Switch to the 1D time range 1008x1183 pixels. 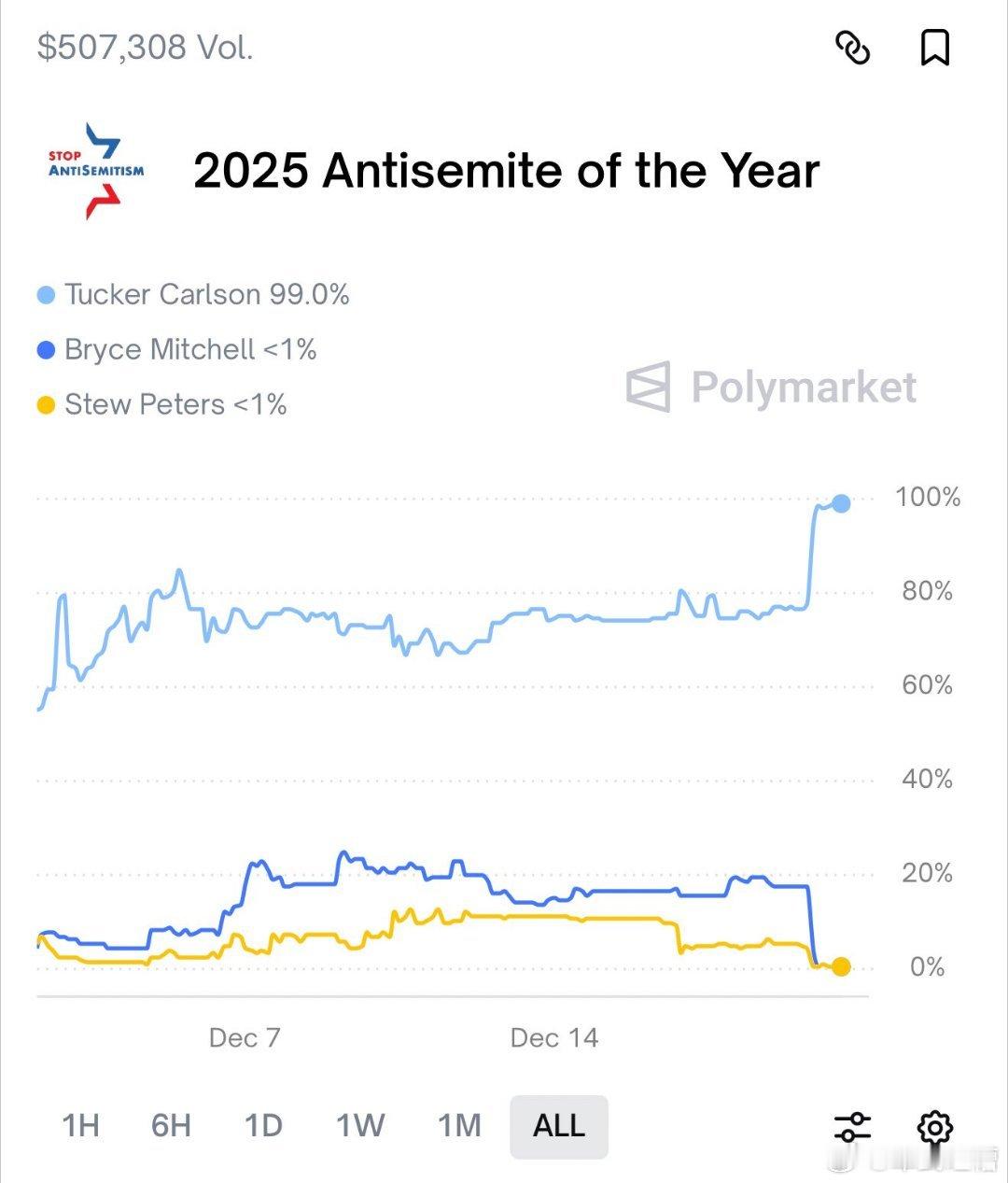pyautogui.click(x=263, y=1126)
